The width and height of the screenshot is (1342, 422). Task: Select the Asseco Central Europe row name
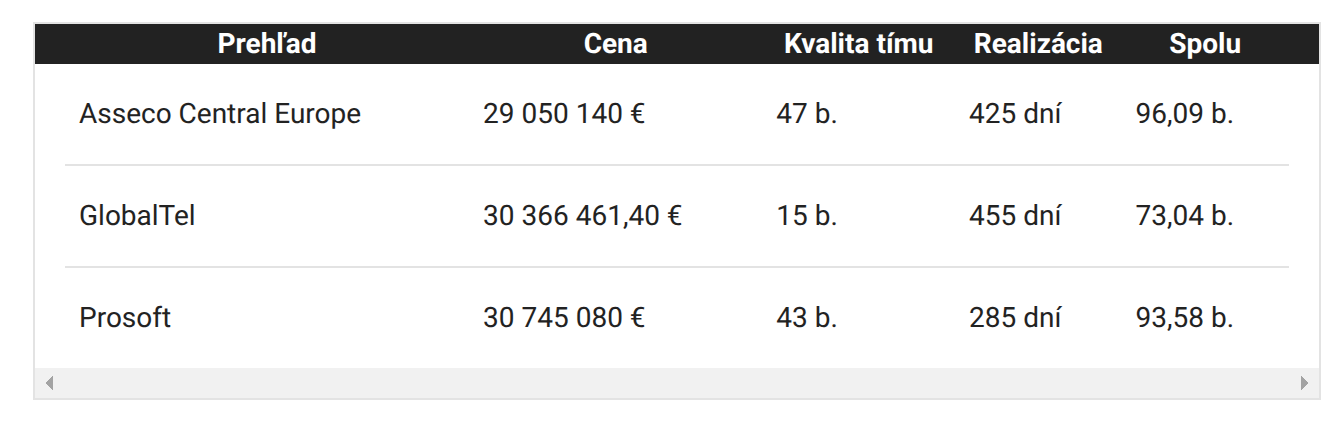click(220, 114)
